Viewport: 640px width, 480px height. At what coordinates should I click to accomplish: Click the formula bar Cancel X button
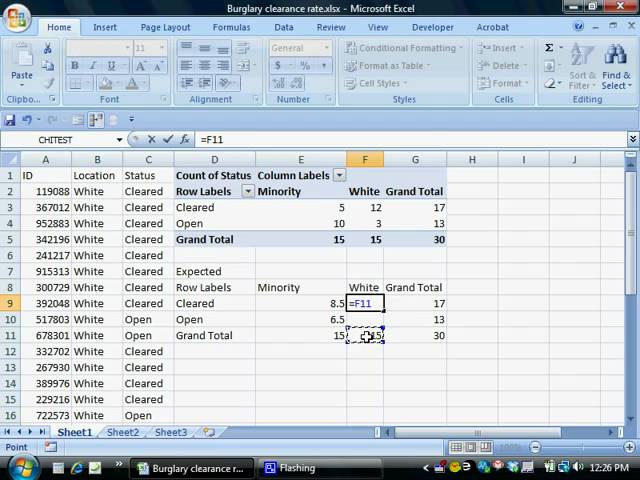click(x=151, y=140)
